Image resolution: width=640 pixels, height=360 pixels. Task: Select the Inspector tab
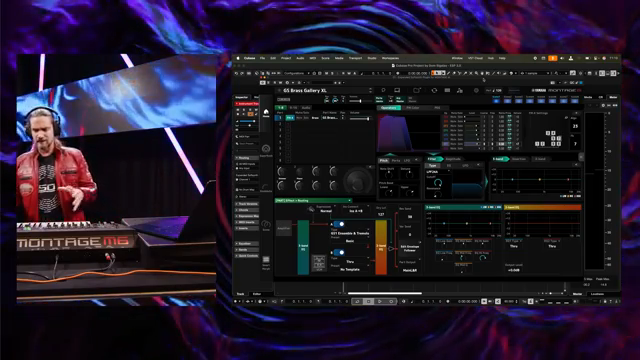pos(242,97)
